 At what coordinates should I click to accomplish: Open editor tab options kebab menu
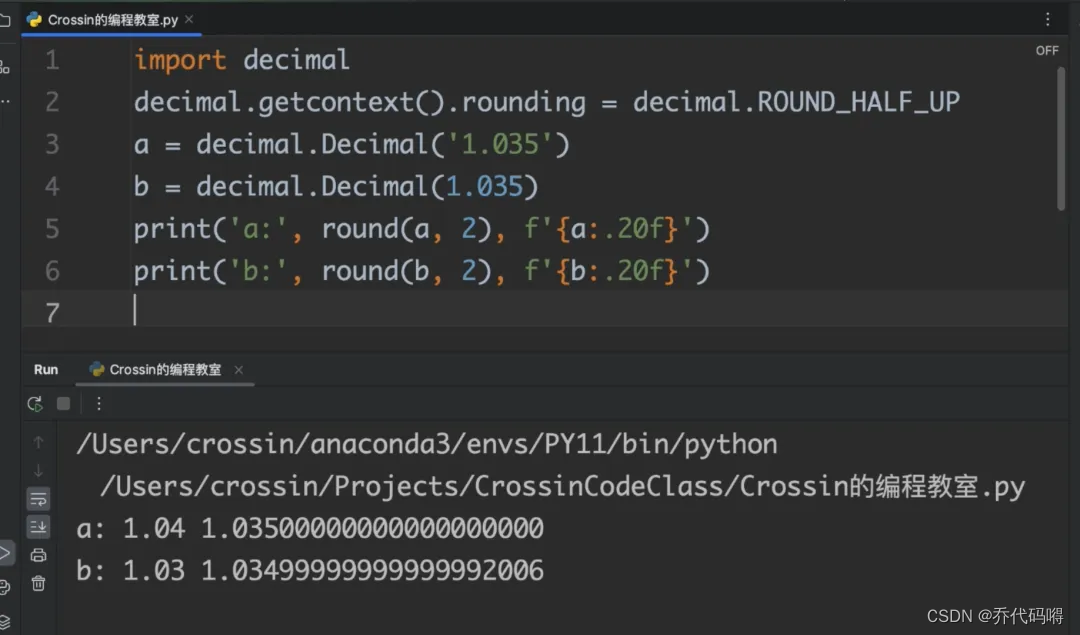[1048, 19]
